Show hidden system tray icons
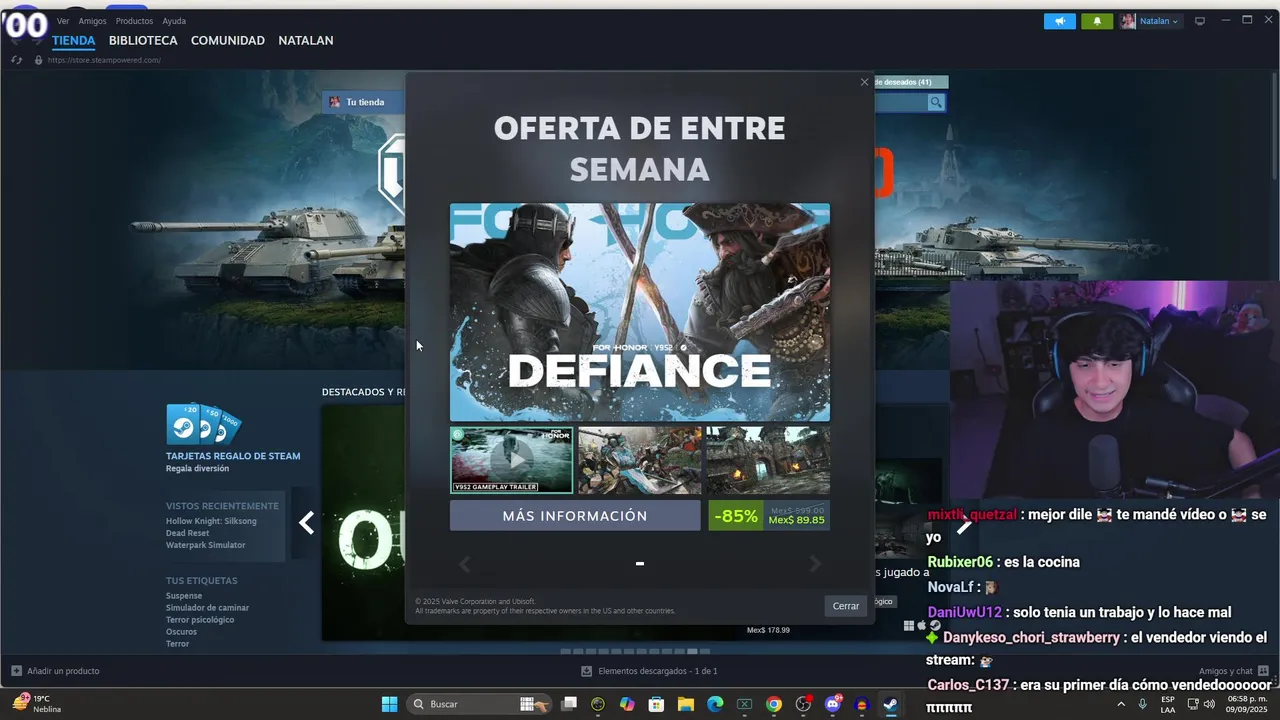The width and height of the screenshot is (1280, 720). click(1120, 704)
